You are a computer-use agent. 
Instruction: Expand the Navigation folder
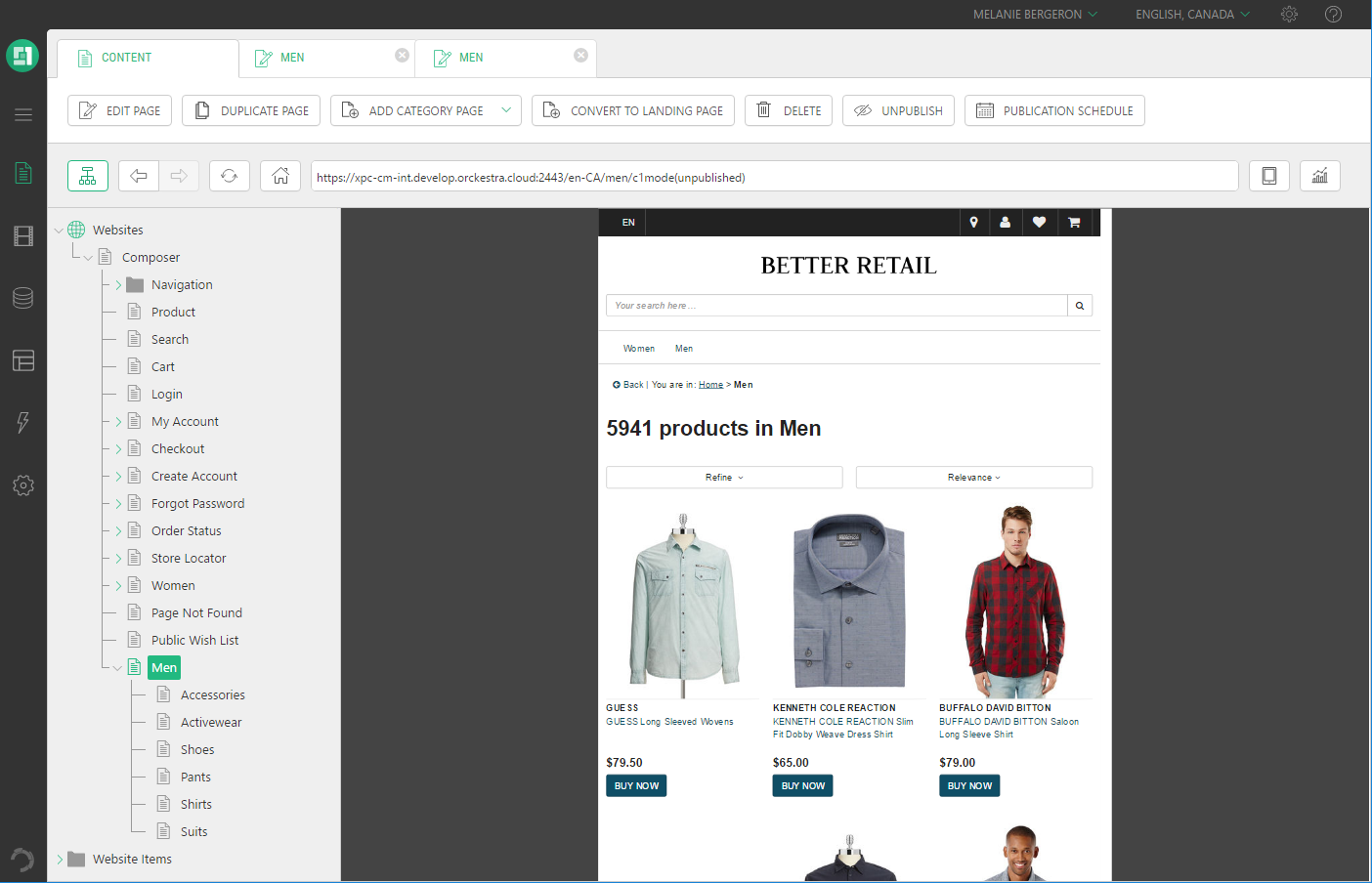click(118, 285)
